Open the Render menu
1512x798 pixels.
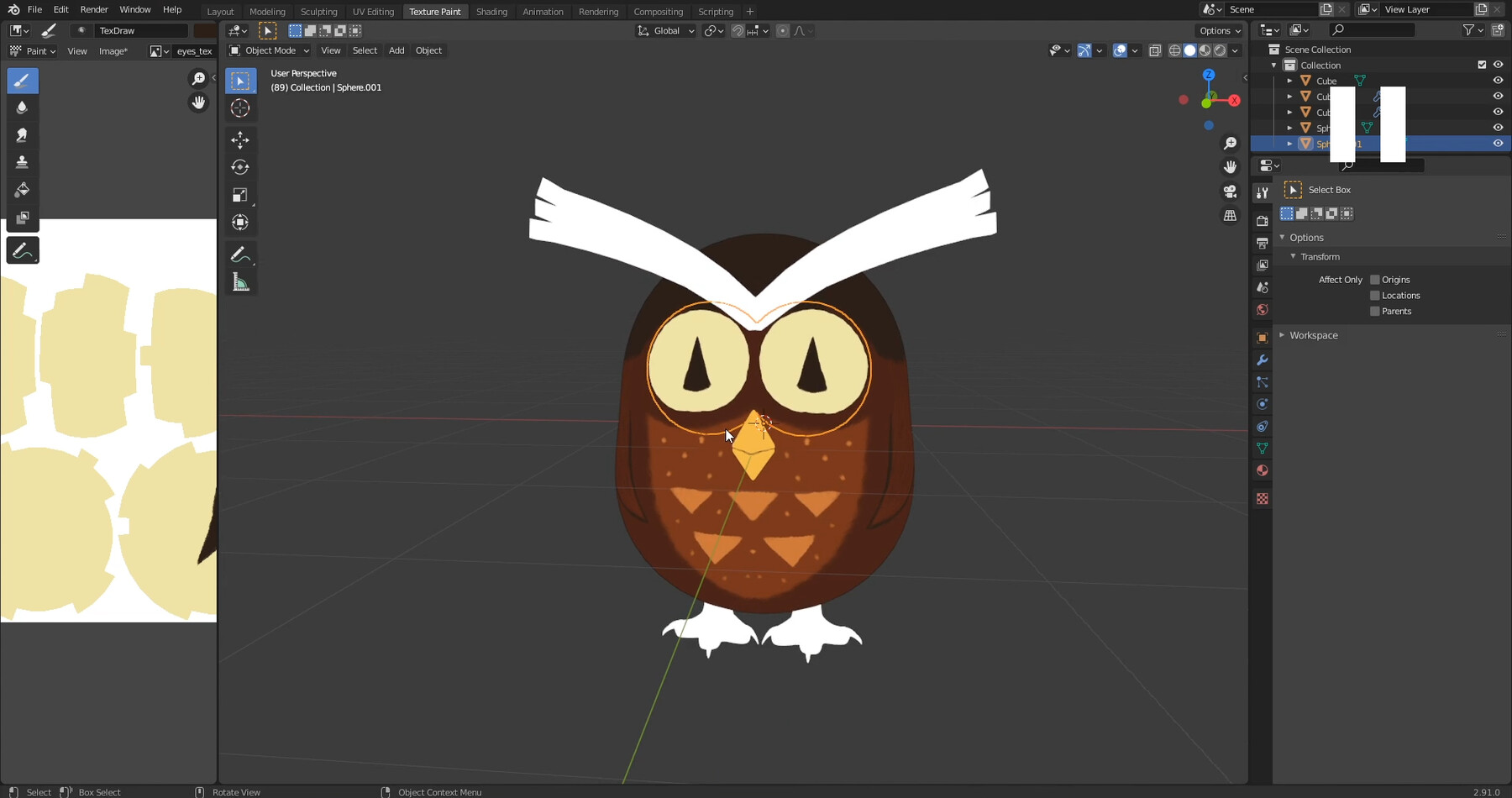(x=93, y=9)
